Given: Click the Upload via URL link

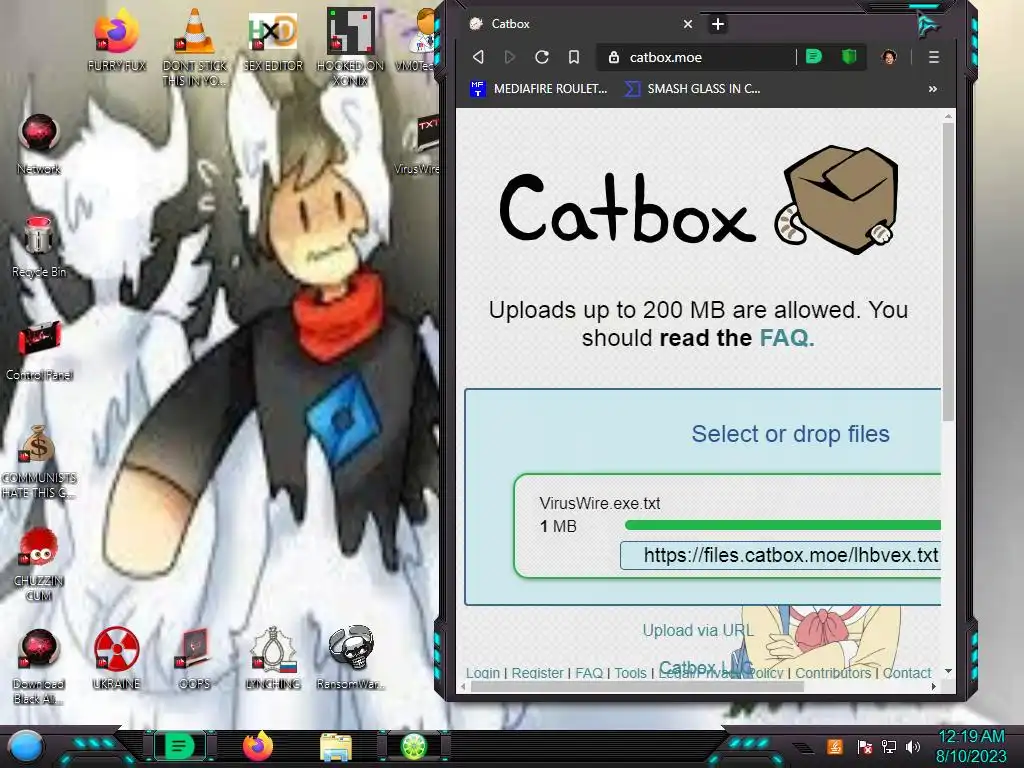Looking at the screenshot, I should [x=698, y=630].
